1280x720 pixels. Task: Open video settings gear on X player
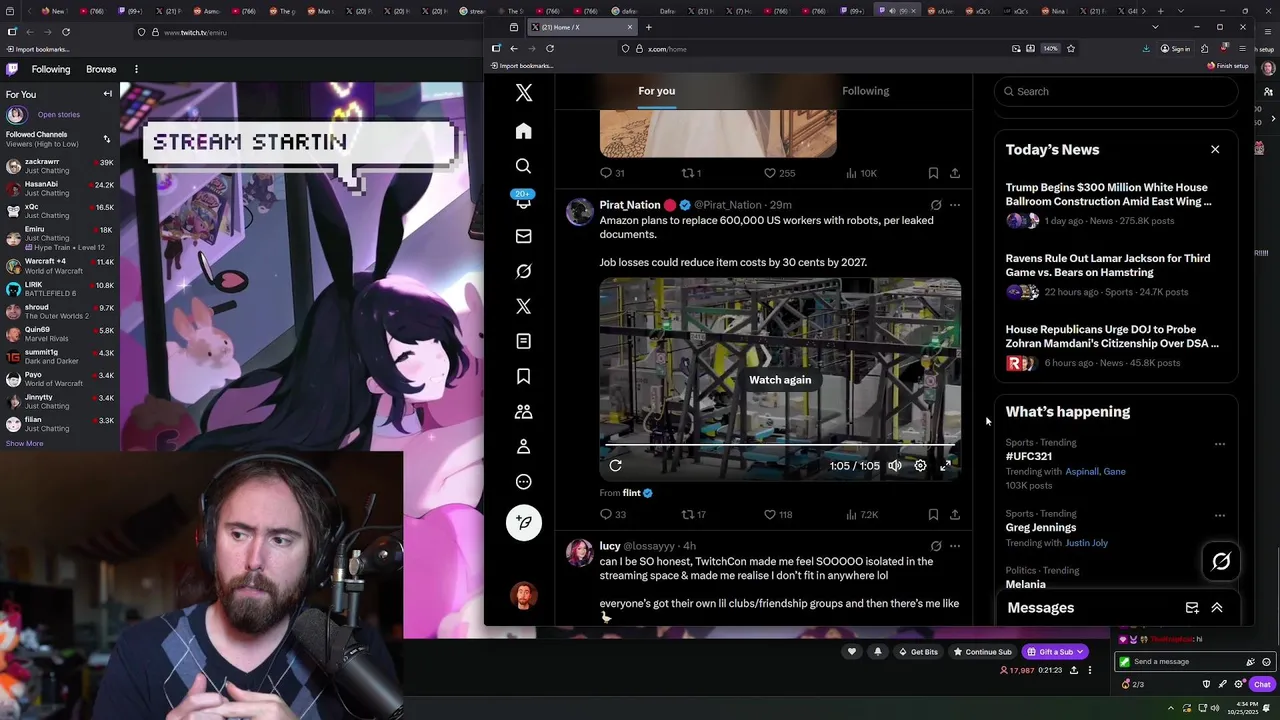click(x=920, y=466)
